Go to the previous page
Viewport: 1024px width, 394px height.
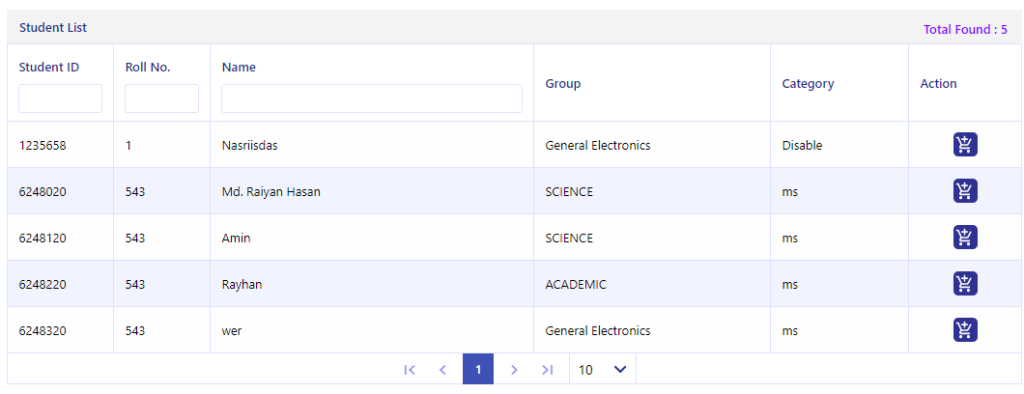tap(443, 370)
